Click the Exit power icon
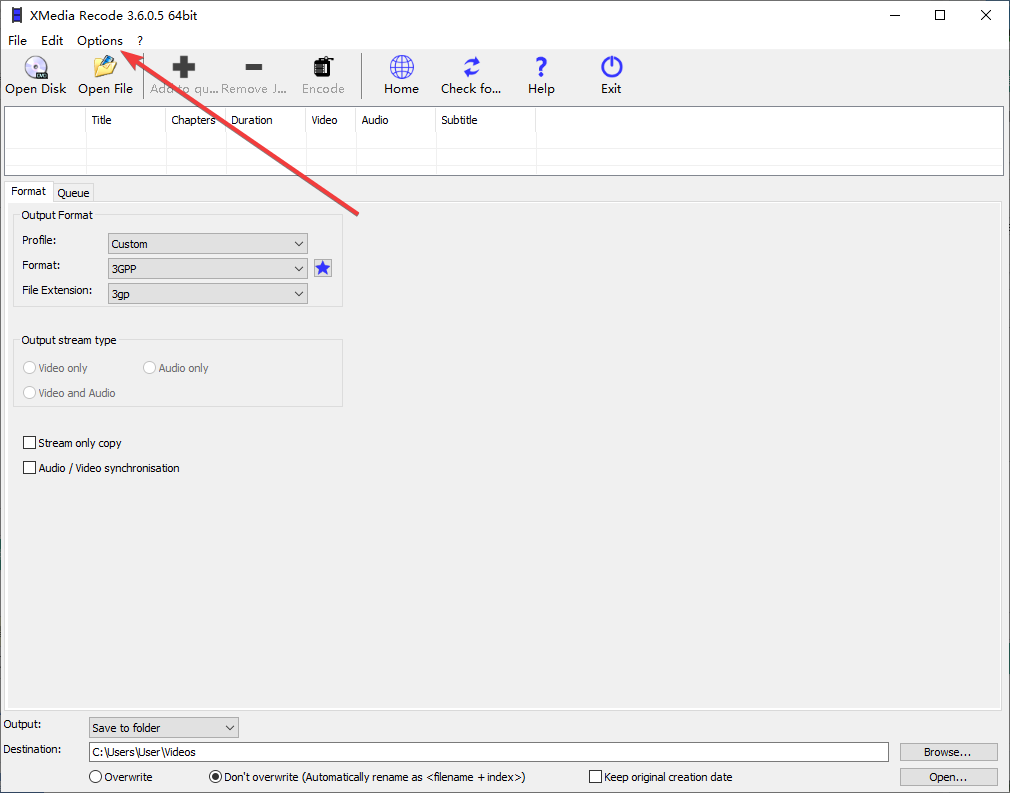1010x793 pixels. [x=611, y=68]
